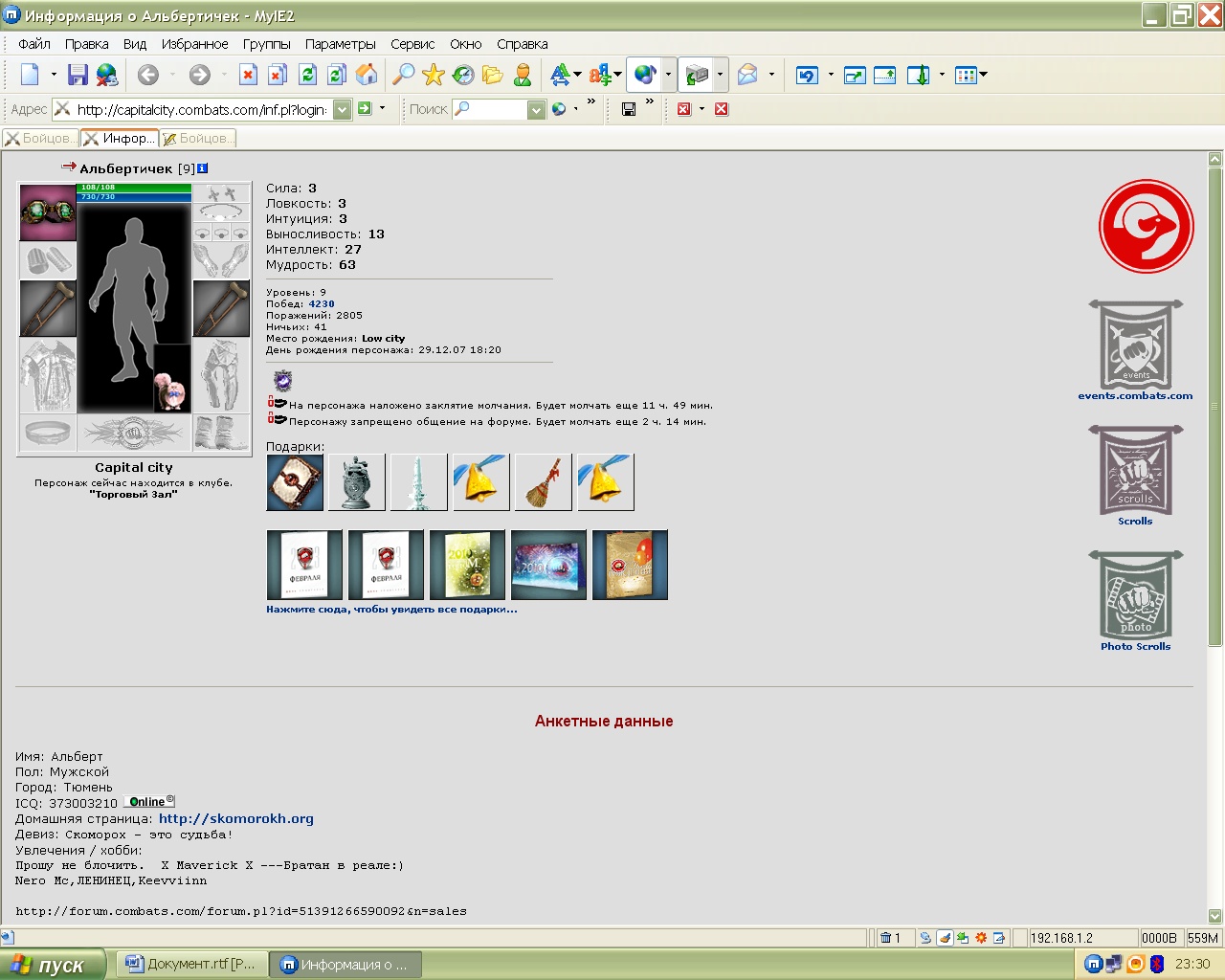The height and width of the screenshot is (980, 1225).
Task: Expand the new page dropdown arrow
Action: coord(54,75)
